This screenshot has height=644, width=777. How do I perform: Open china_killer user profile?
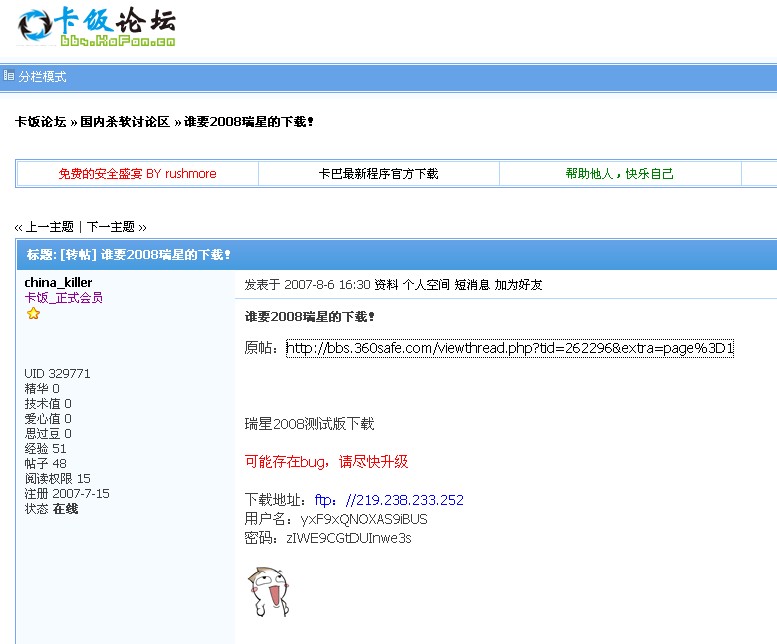coord(58,282)
